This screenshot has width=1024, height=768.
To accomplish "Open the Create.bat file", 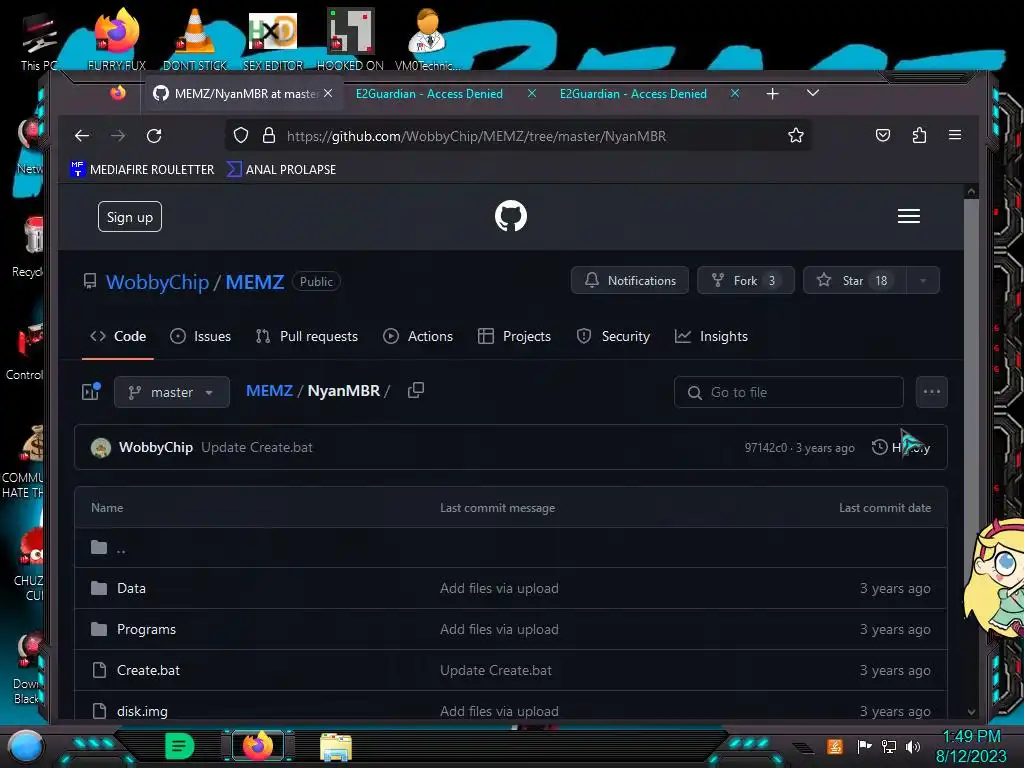I will 148,670.
